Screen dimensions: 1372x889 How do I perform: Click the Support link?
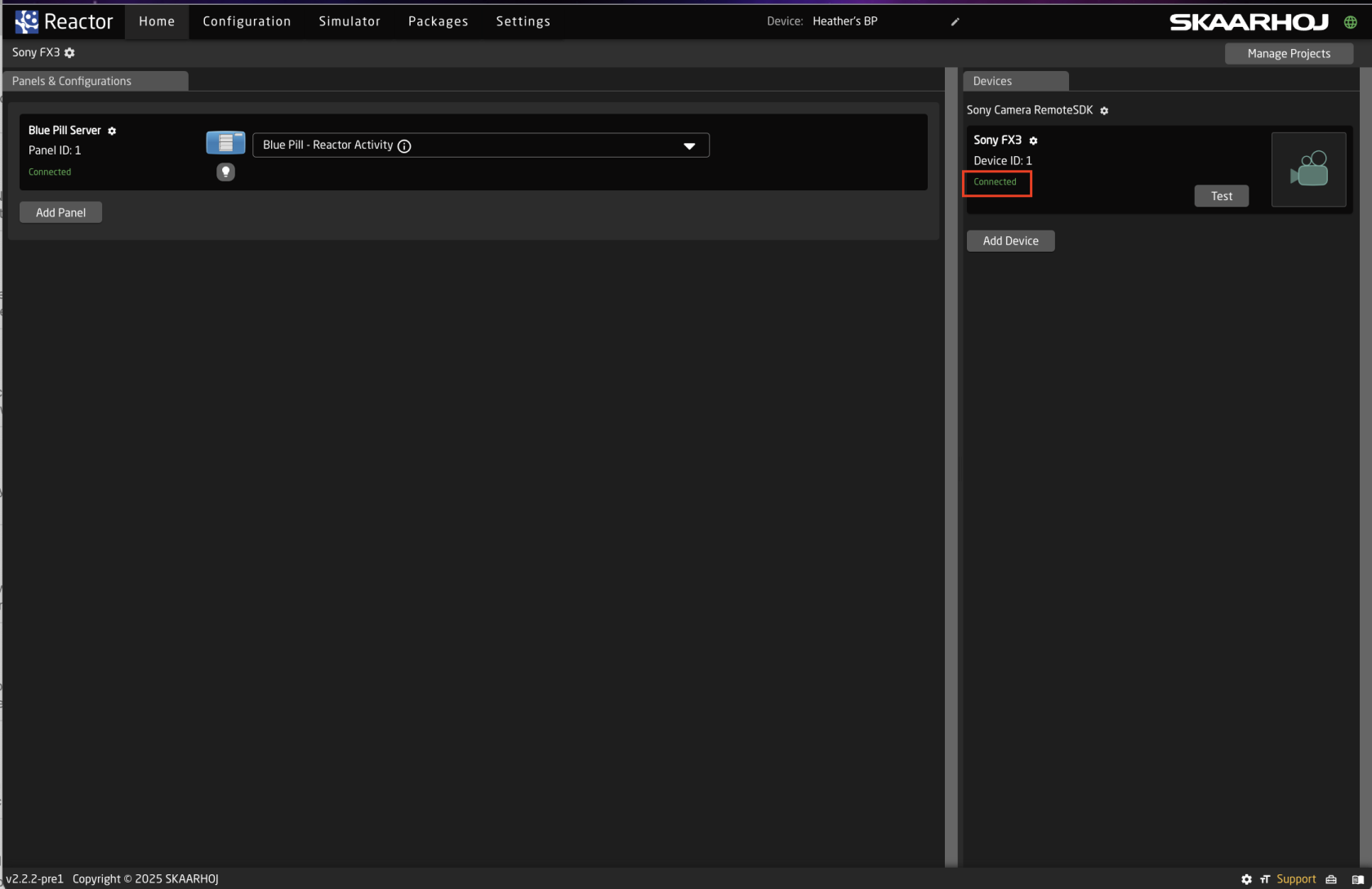(1296, 879)
